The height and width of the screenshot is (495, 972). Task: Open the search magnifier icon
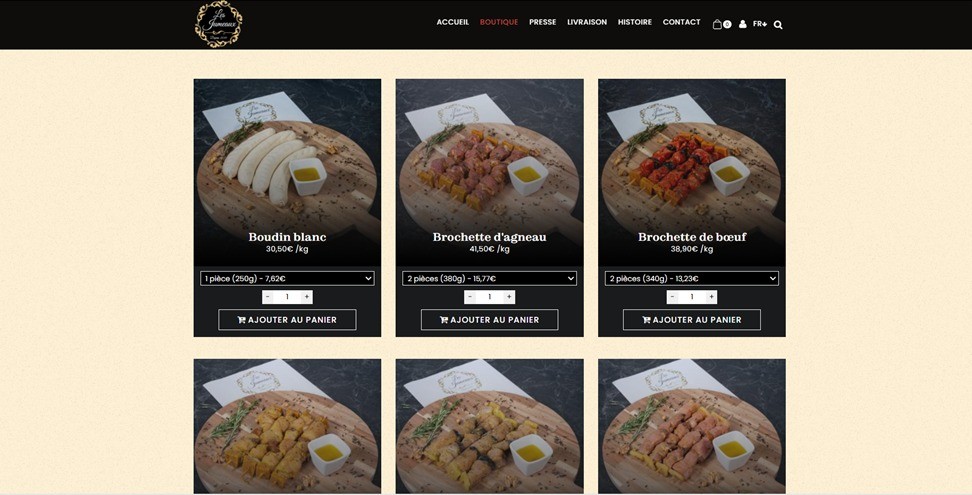pyautogui.click(x=778, y=25)
